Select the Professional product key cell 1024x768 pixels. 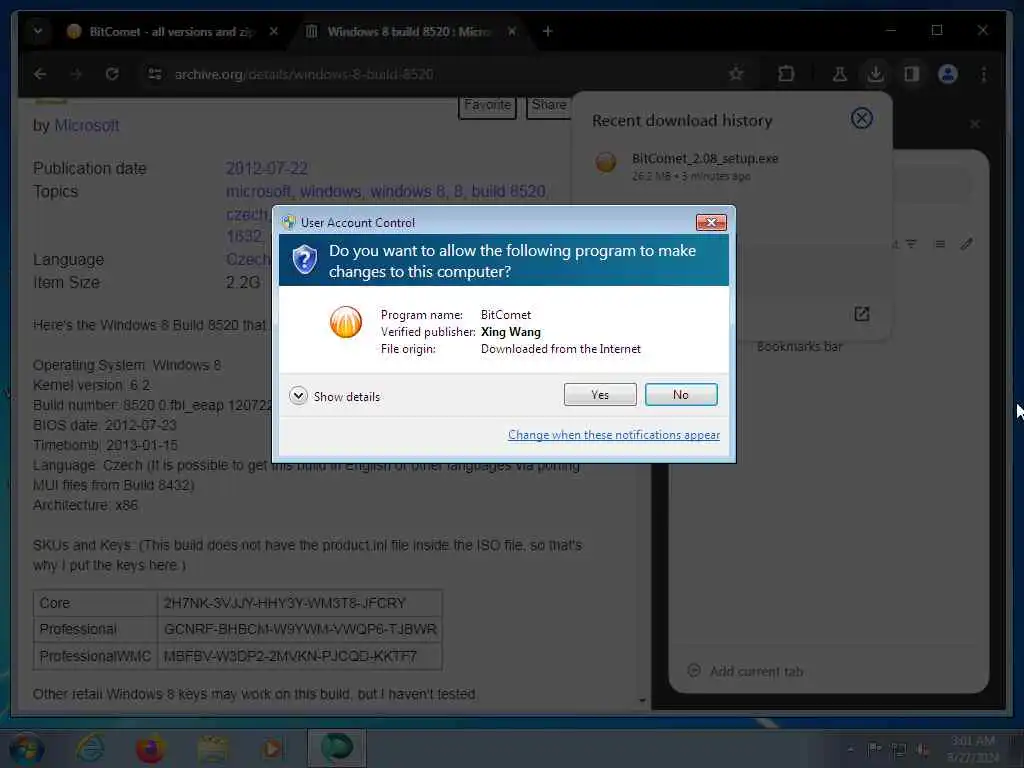[x=300, y=630]
